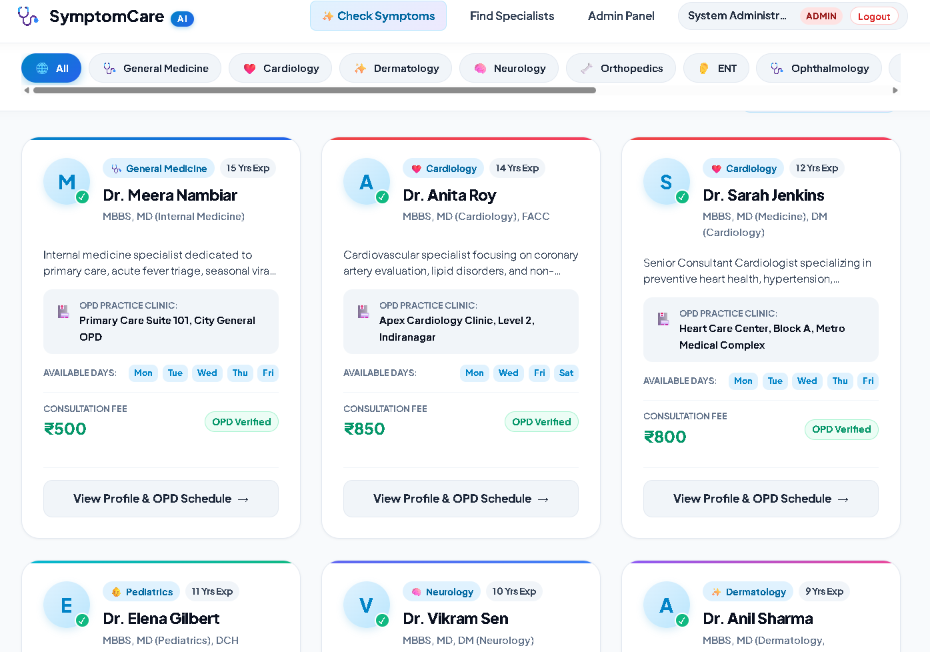This screenshot has height=652, width=930.
Task: Click Dr. Anita Roy's avatar
Action: coord(367,182)
